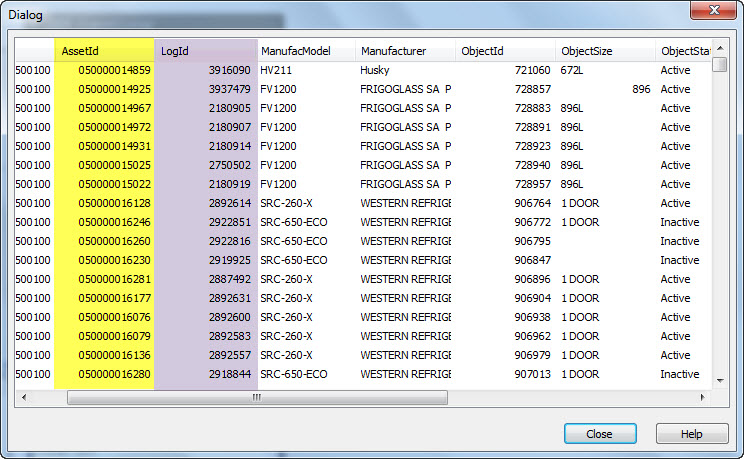Click WESTERN REFRIGE in row 2892631
Screen dimensions: 744x459
tap(406, 298)
